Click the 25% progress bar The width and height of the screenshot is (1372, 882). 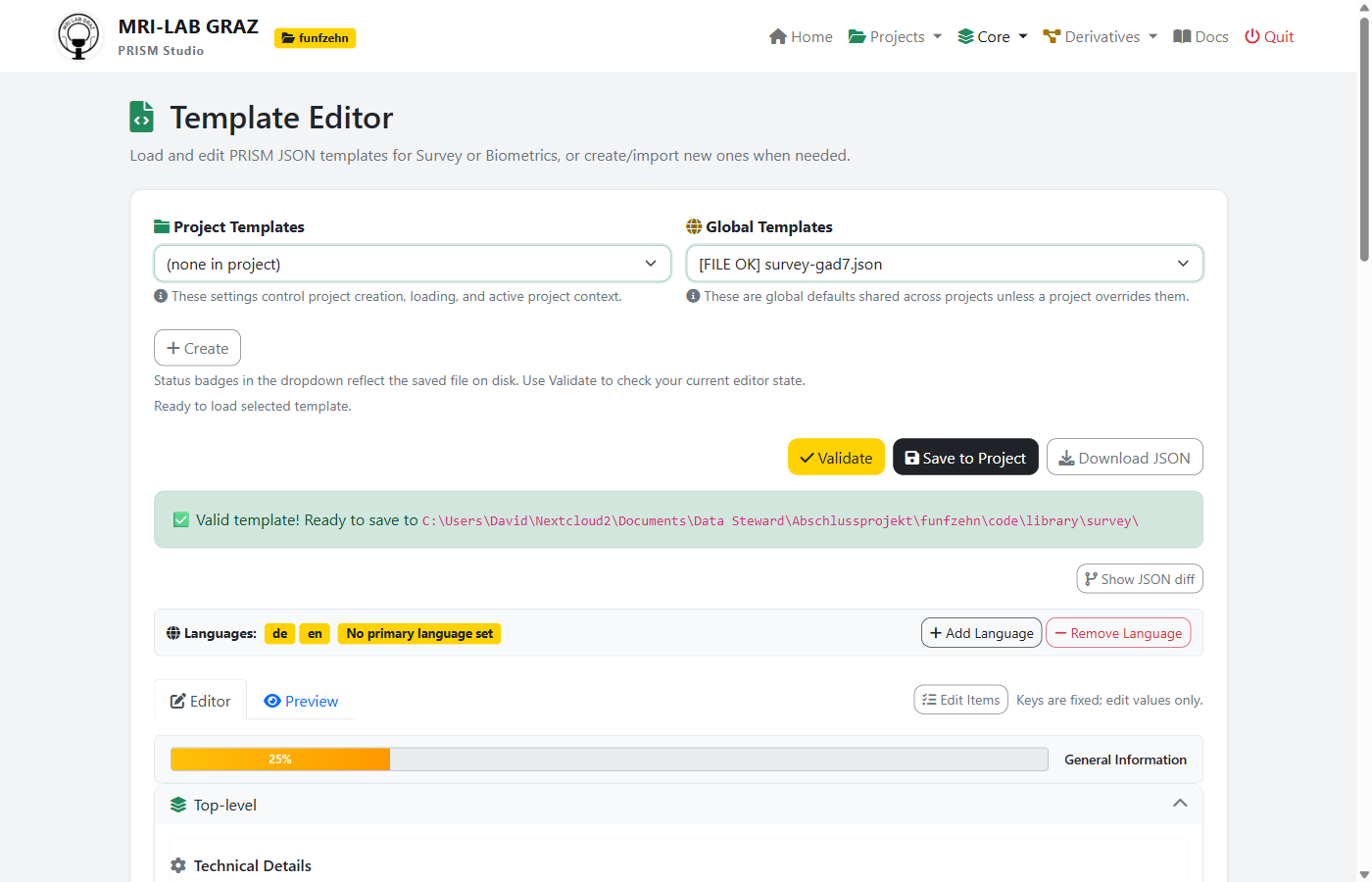click(610, 759)
